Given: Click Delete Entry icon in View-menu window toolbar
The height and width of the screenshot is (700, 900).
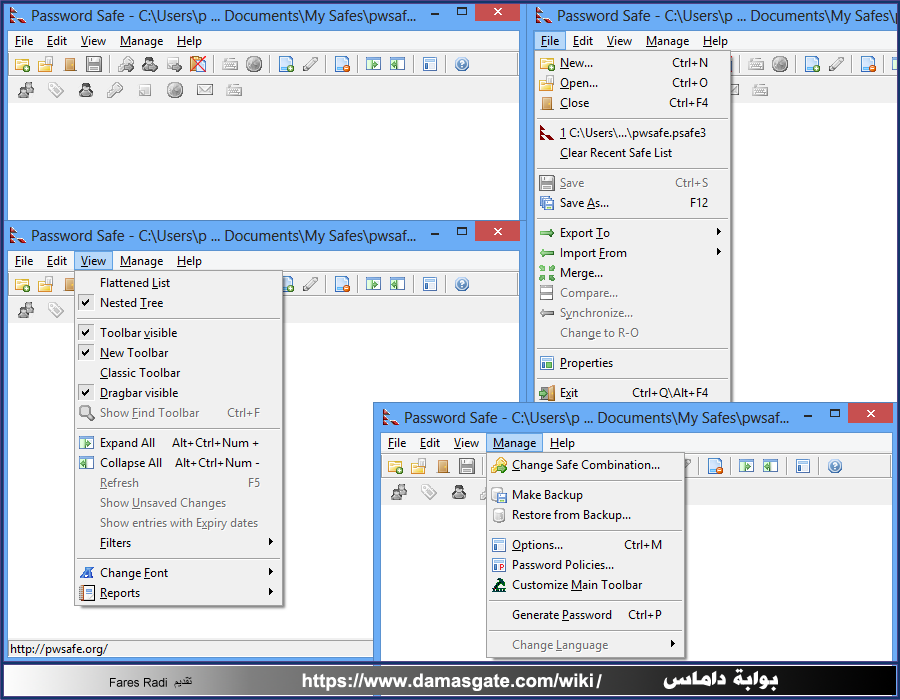Looking at the screenshot, I should (342, 284).
